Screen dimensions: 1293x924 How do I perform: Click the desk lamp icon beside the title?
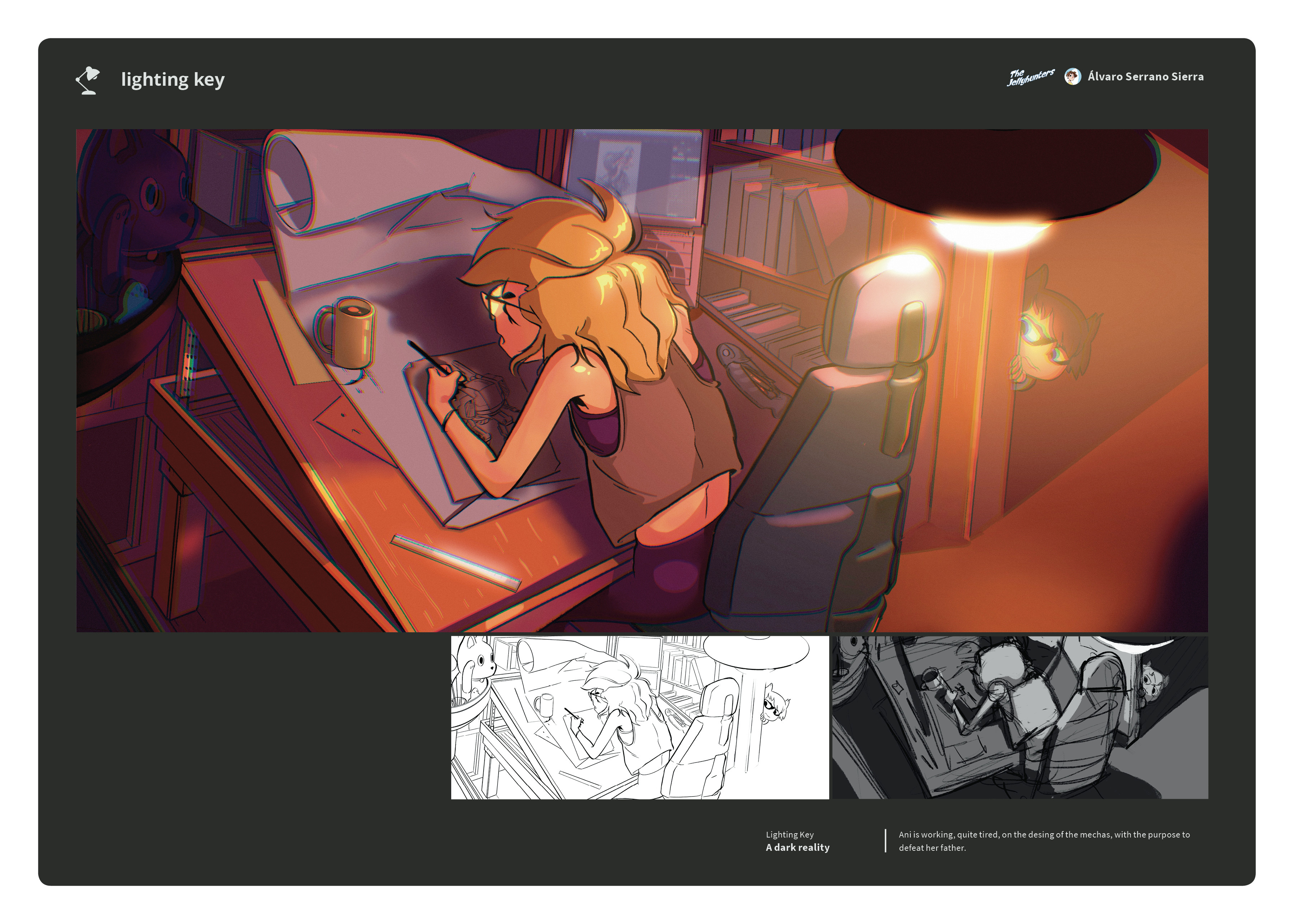[88, 80]
